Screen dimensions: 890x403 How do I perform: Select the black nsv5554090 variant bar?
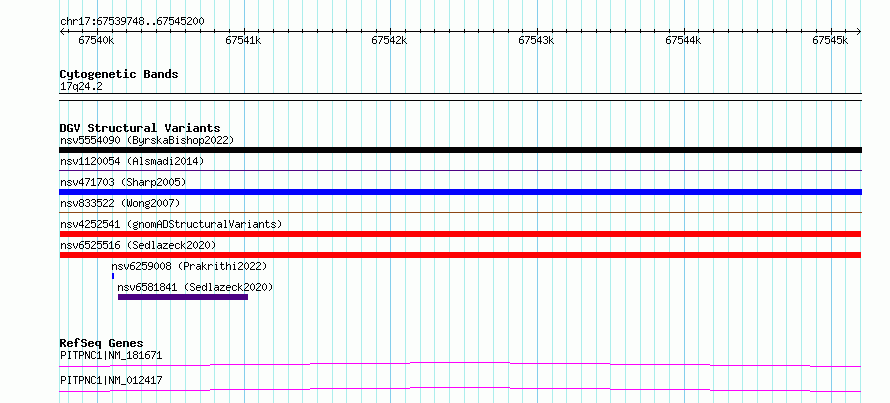point(460,150)
